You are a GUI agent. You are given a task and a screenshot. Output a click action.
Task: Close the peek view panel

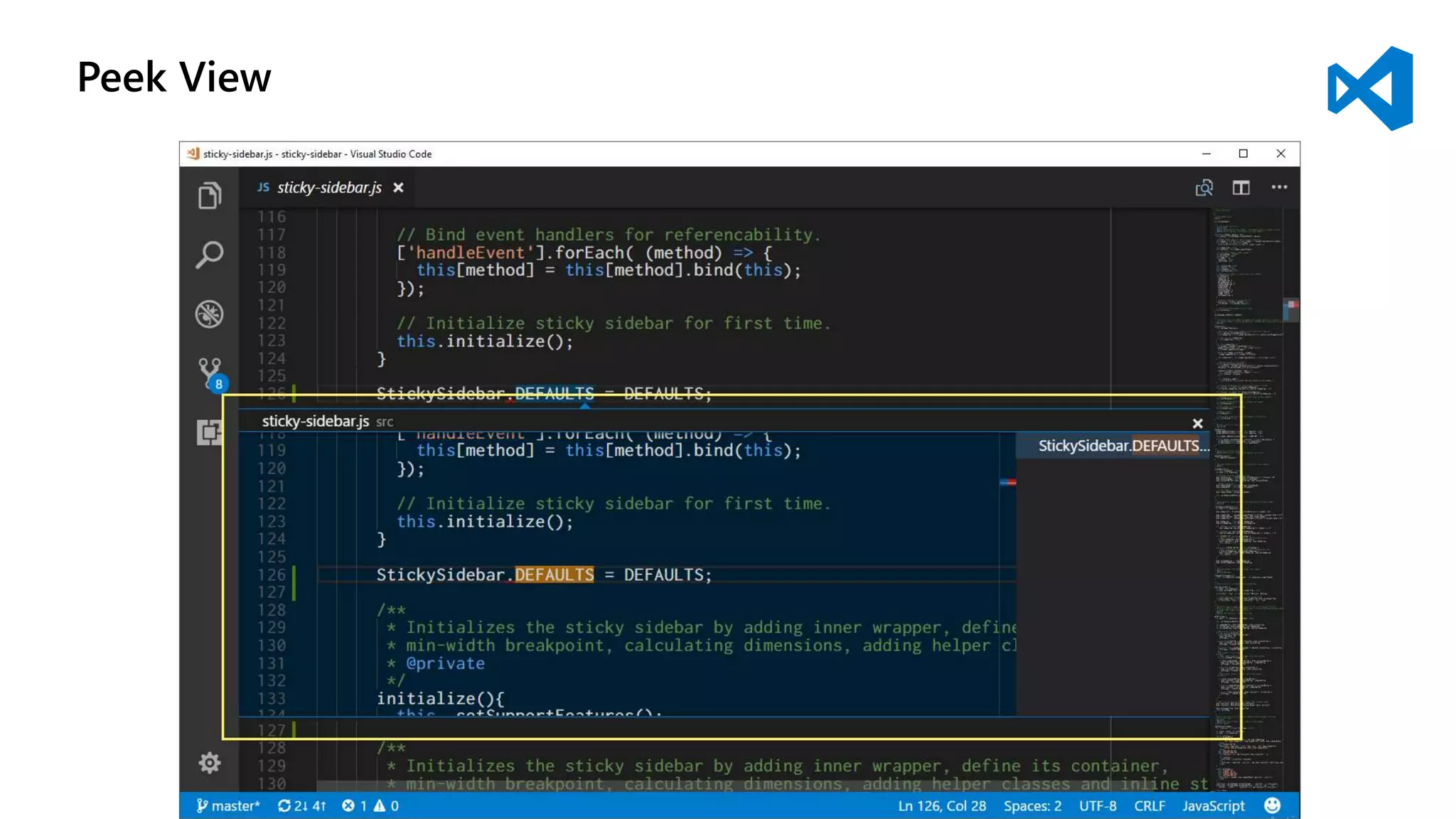click(x=1197, y=424)
